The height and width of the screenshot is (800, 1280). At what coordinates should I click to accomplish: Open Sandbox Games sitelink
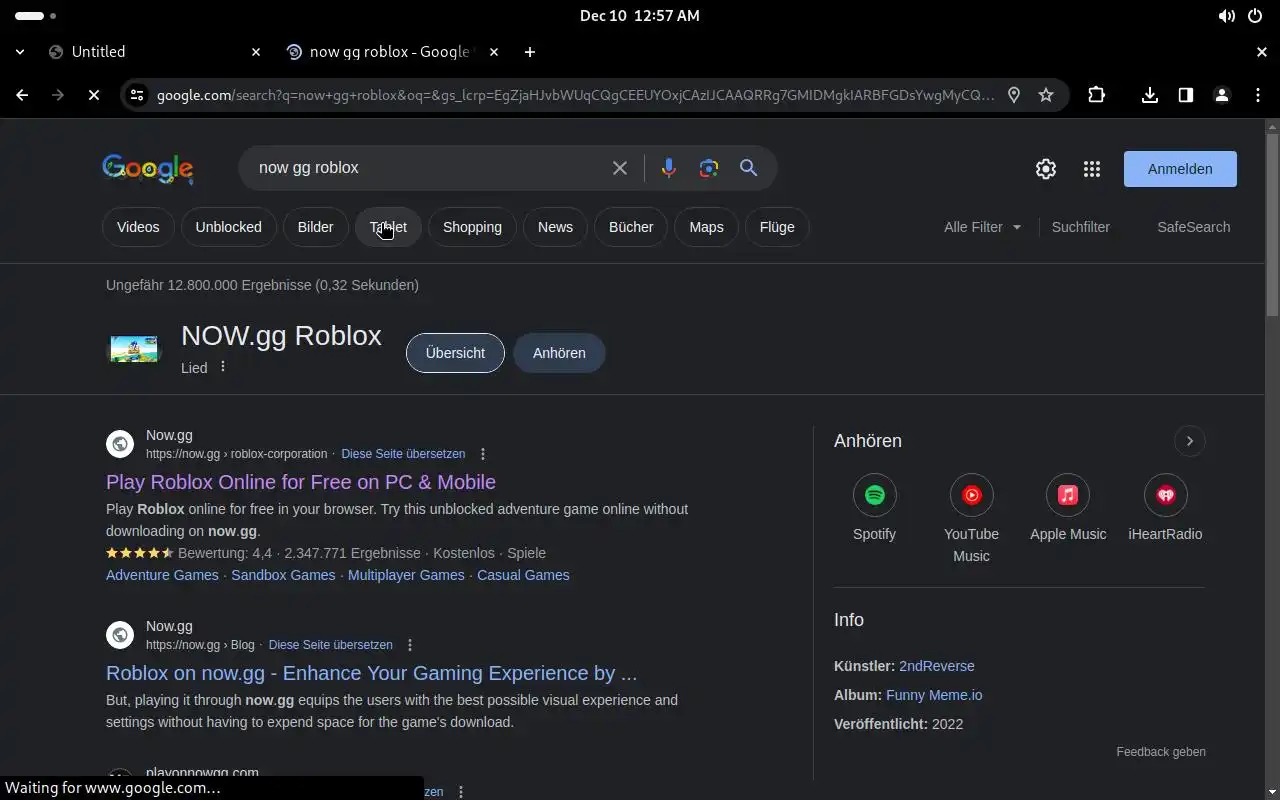click(x=283, y=575)
